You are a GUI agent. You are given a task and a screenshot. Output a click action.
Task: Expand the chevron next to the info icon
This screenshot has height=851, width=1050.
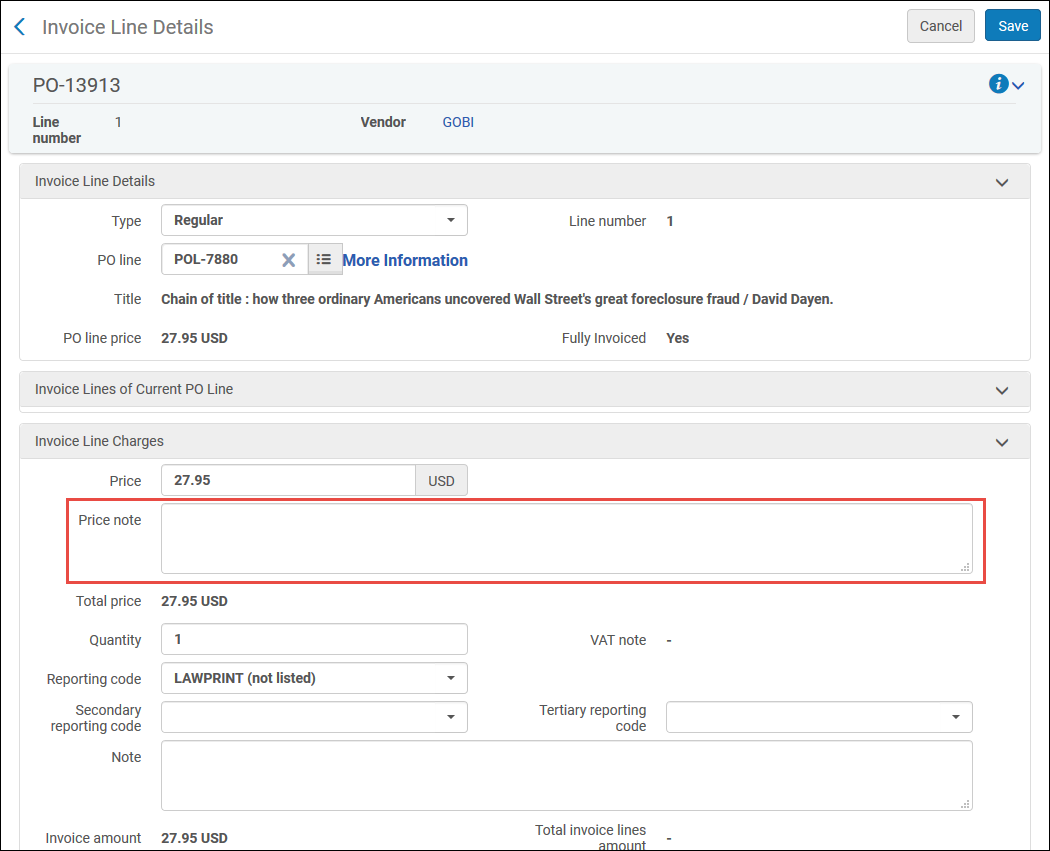(x=1018, y=86)
